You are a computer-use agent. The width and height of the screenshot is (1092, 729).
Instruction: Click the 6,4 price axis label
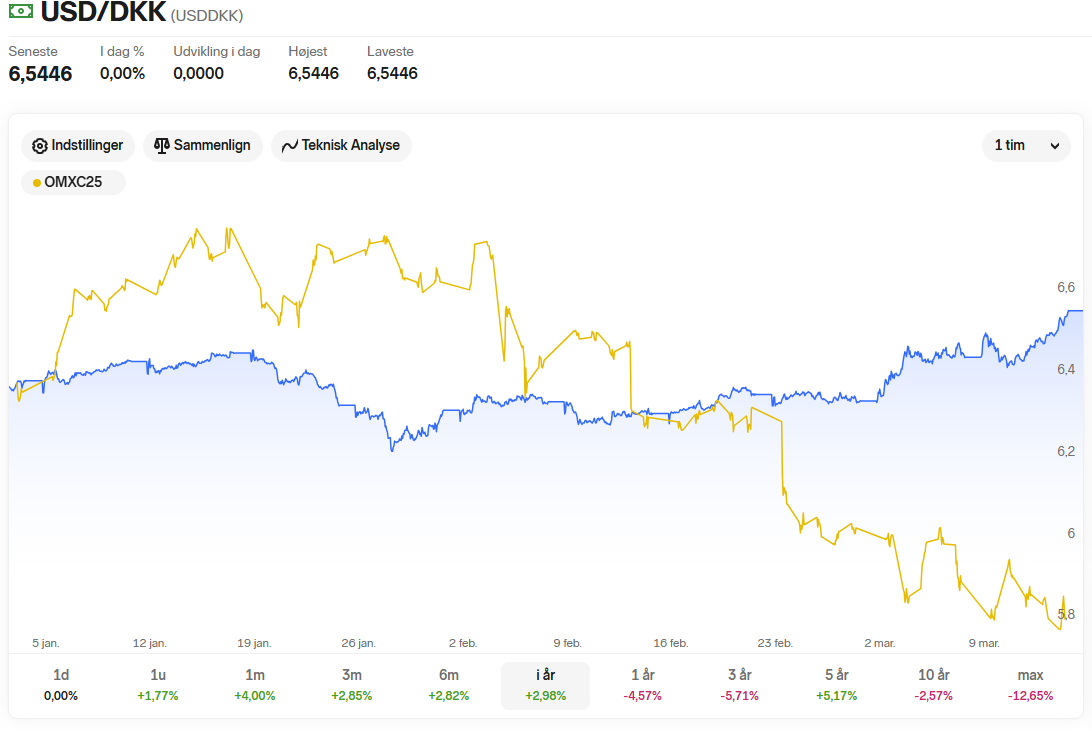(x=1066, y=369)
